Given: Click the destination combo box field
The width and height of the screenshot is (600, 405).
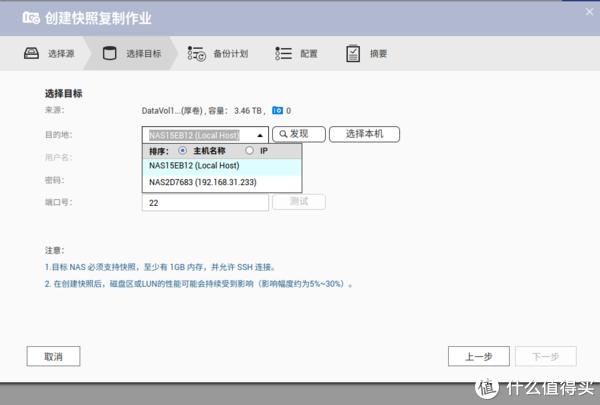Looking at the screenshot, I should click(205, 135).
